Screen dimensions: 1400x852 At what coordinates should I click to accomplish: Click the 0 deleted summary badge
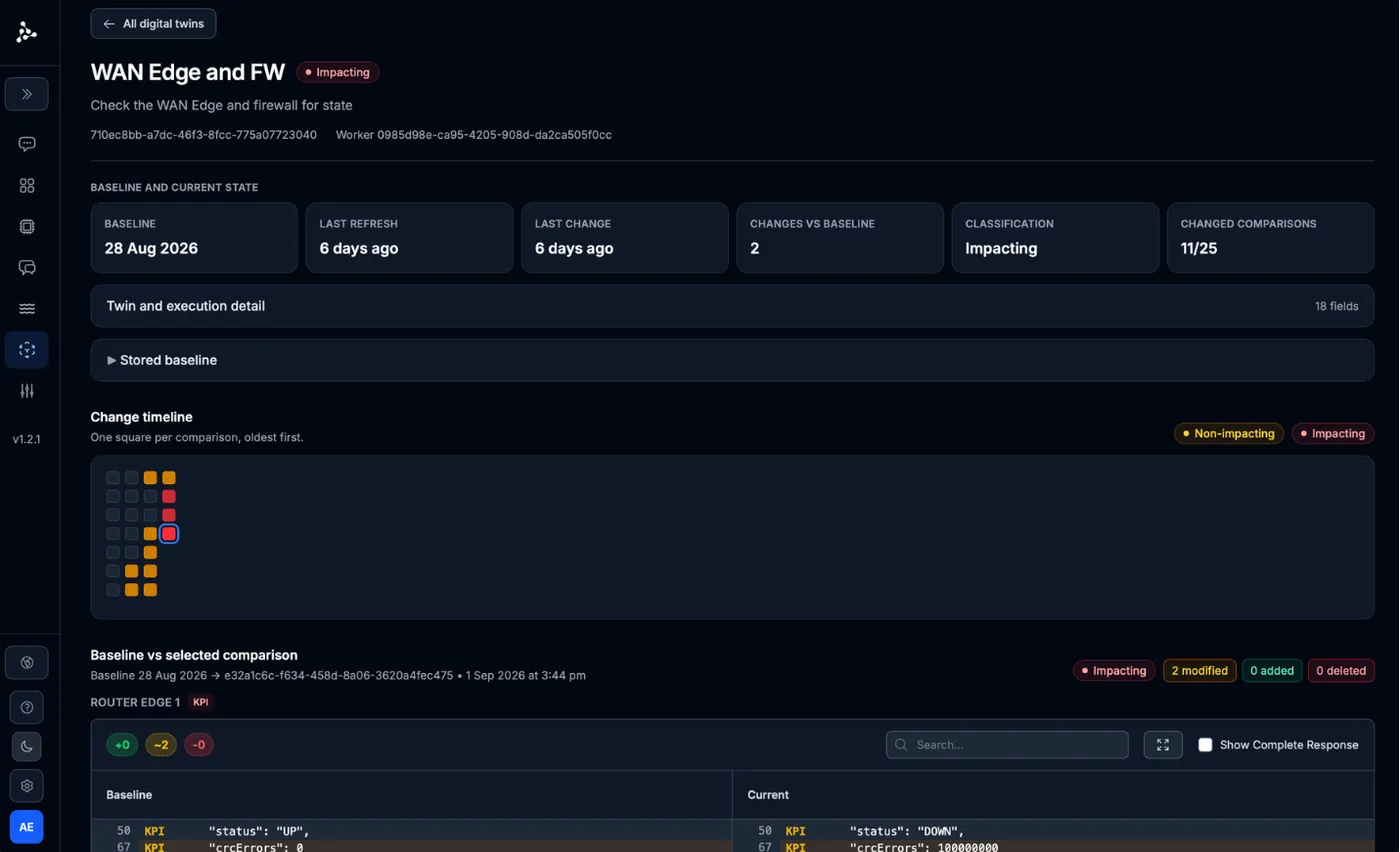point(1341,671)
